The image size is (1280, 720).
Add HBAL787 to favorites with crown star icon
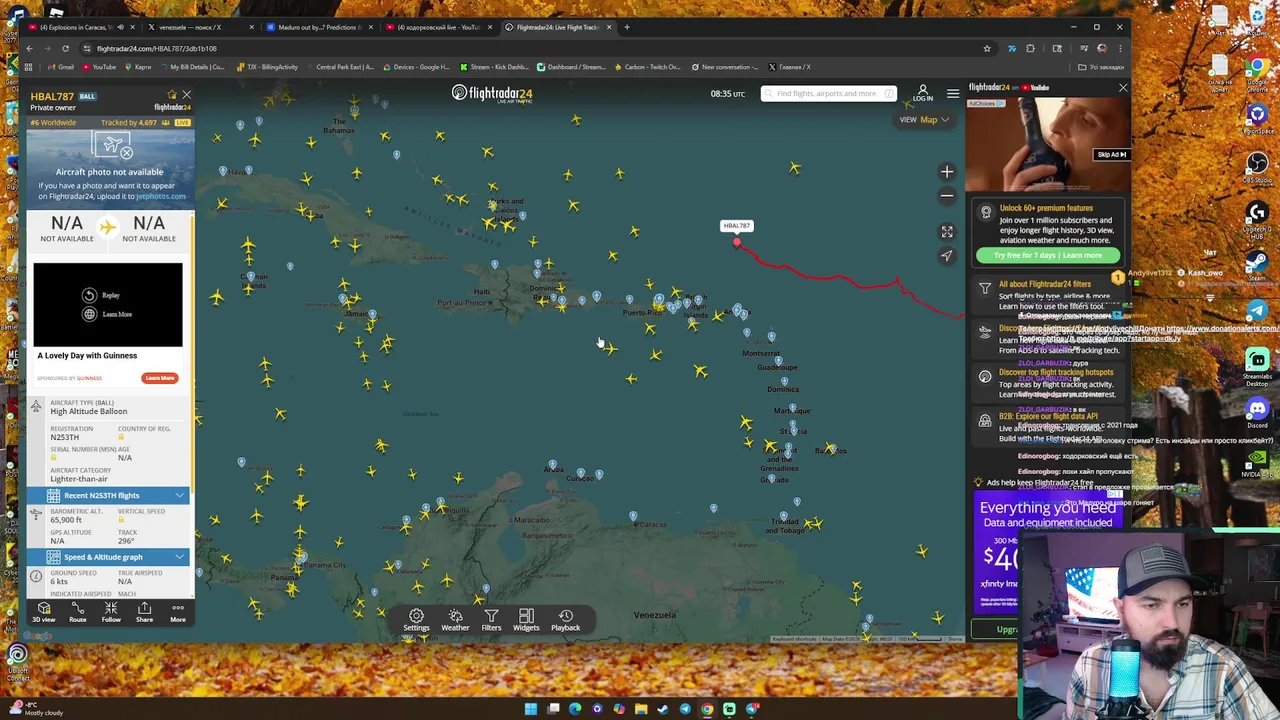[x=172, y=96]
